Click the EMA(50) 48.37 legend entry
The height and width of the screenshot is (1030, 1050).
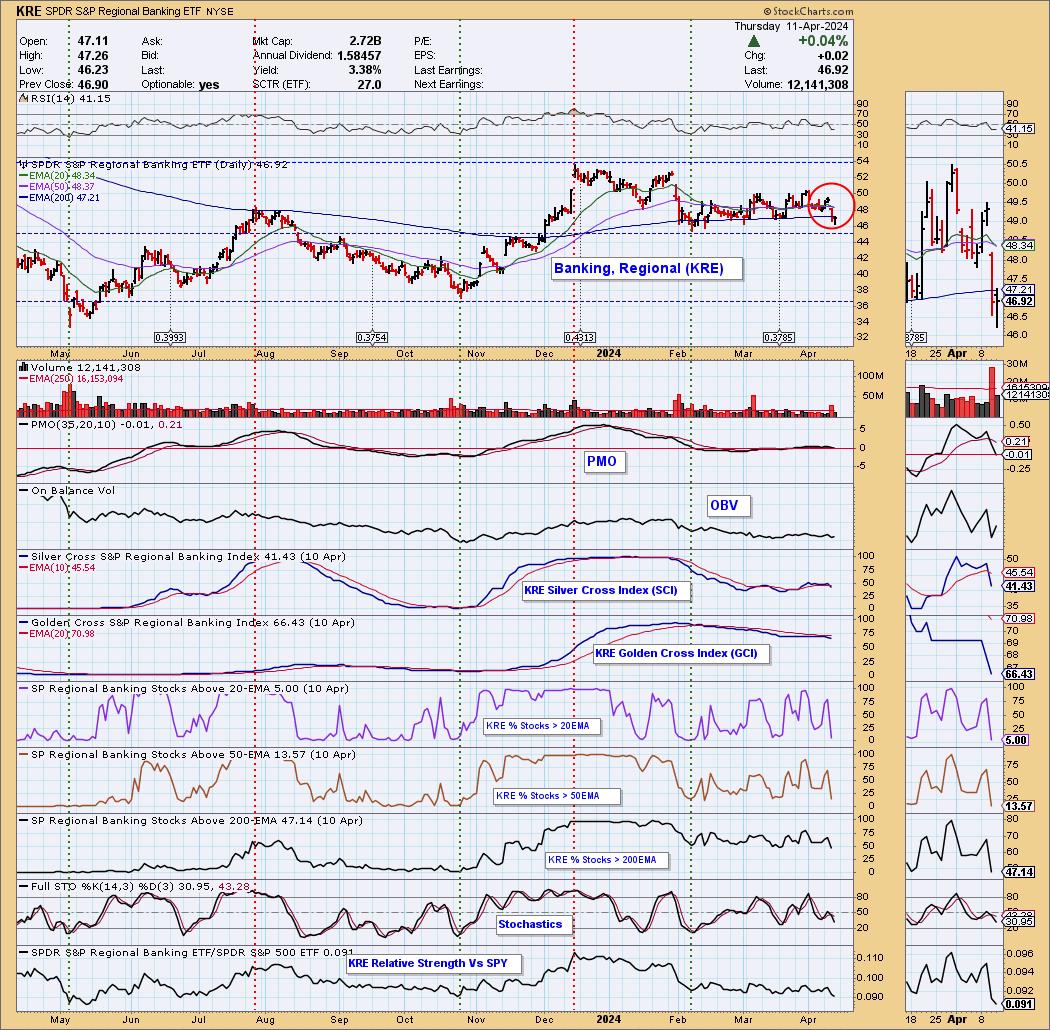(58, 187)
